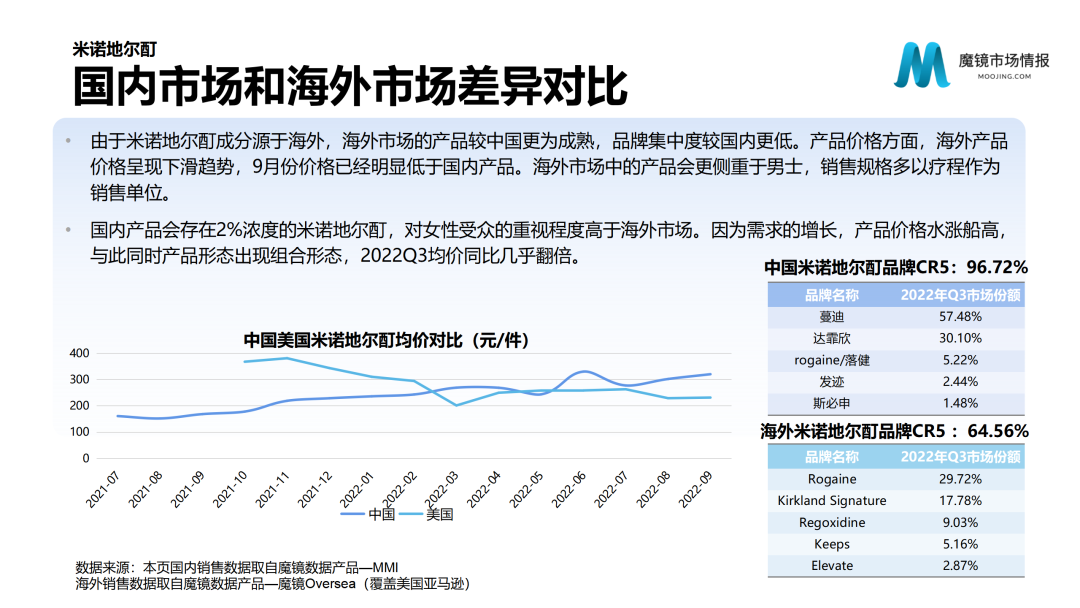Click the heading 海外米诺地尔酊品牌CR5：64.56%
Image resolution: width=1080 pixels, height=608 pixels.
coord(895,431)
